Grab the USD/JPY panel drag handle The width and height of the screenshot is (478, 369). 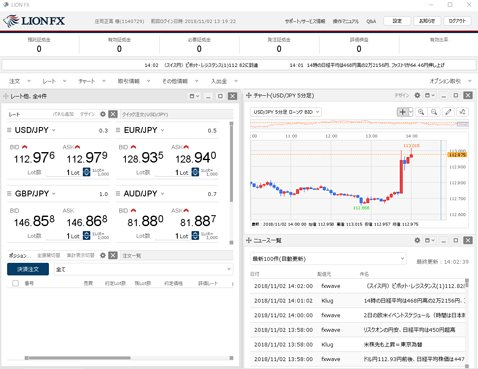[x=9, y=130]
